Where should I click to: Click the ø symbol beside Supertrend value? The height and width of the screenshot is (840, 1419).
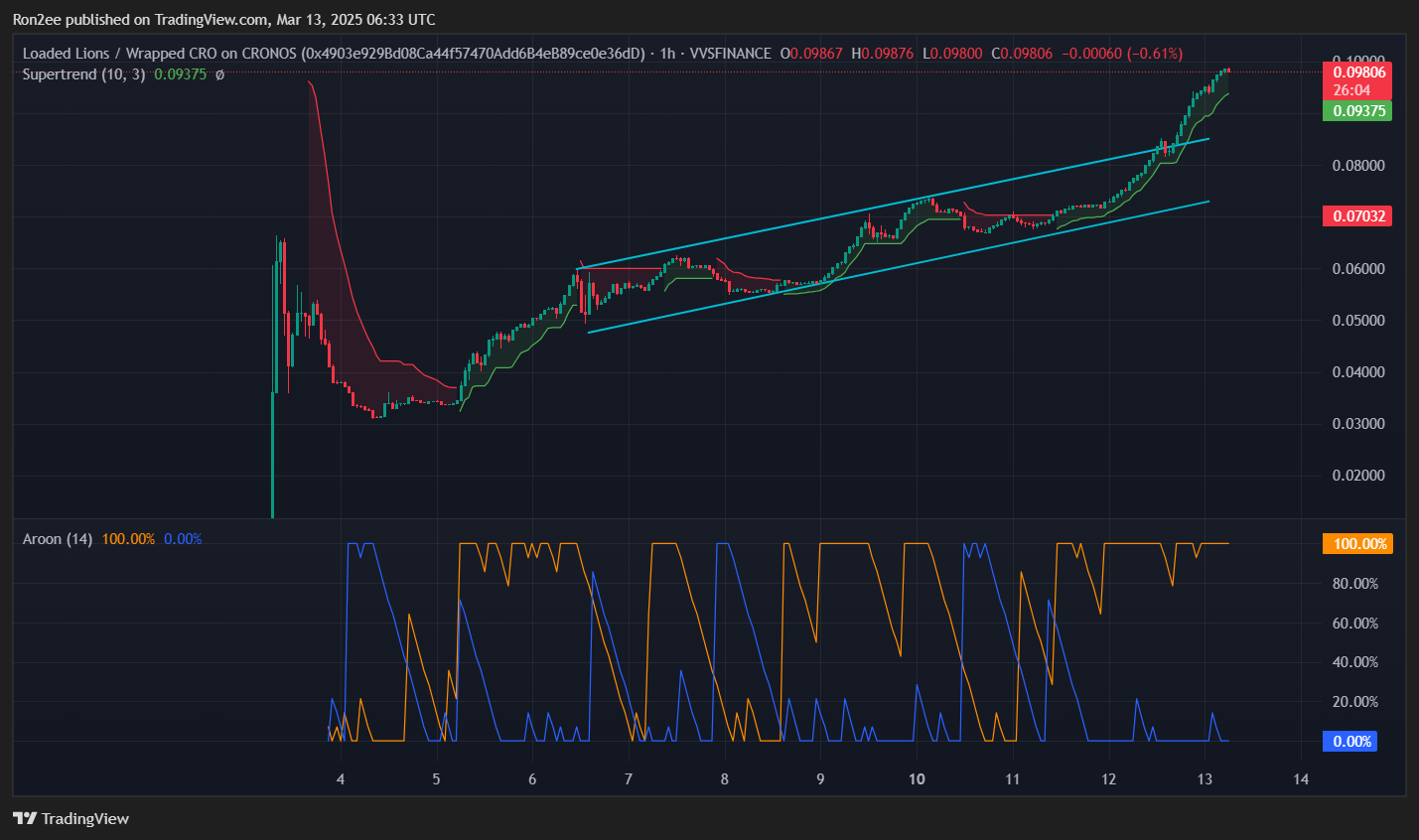(219, 74)
